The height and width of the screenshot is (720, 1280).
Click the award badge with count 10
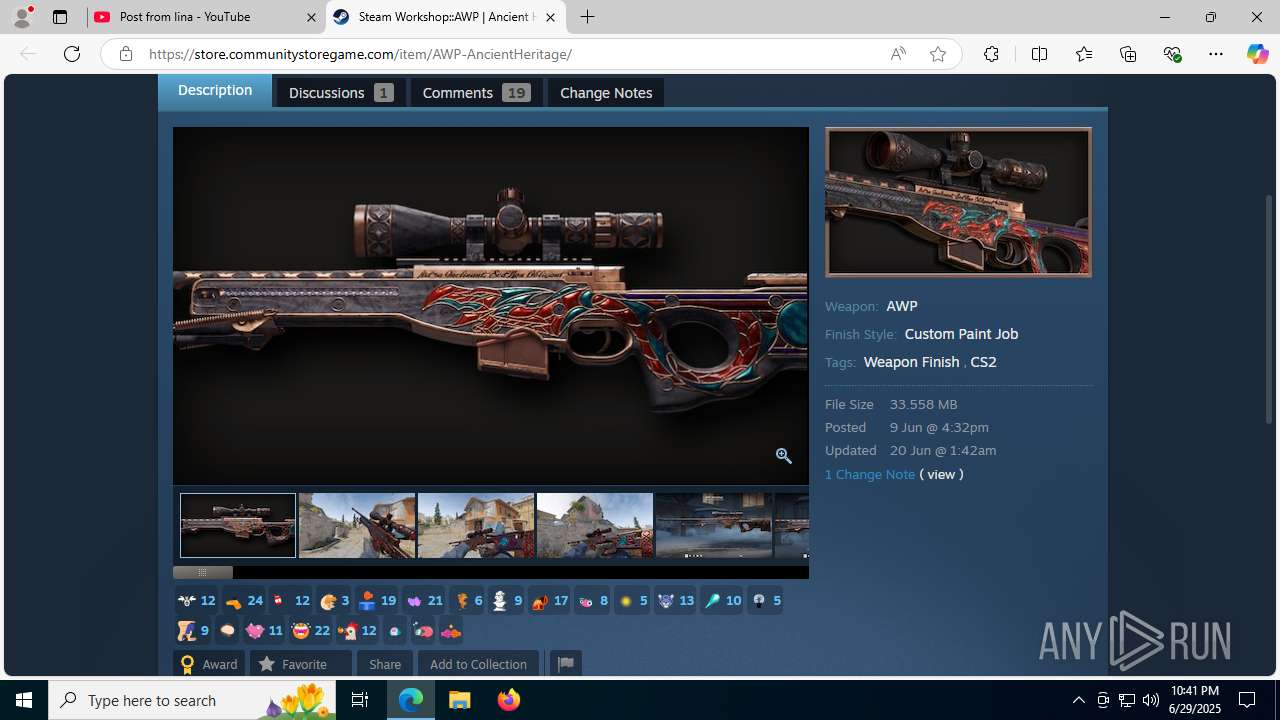[x=722, y=601]
